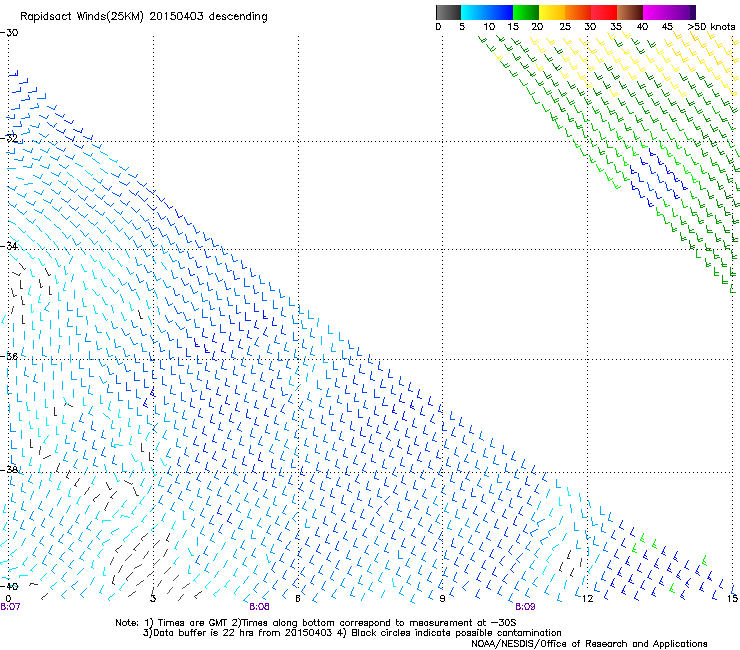Screen dimensions: 740x650
Task: Click the yellow 20-25 knots legend segment
Action: 552,12
